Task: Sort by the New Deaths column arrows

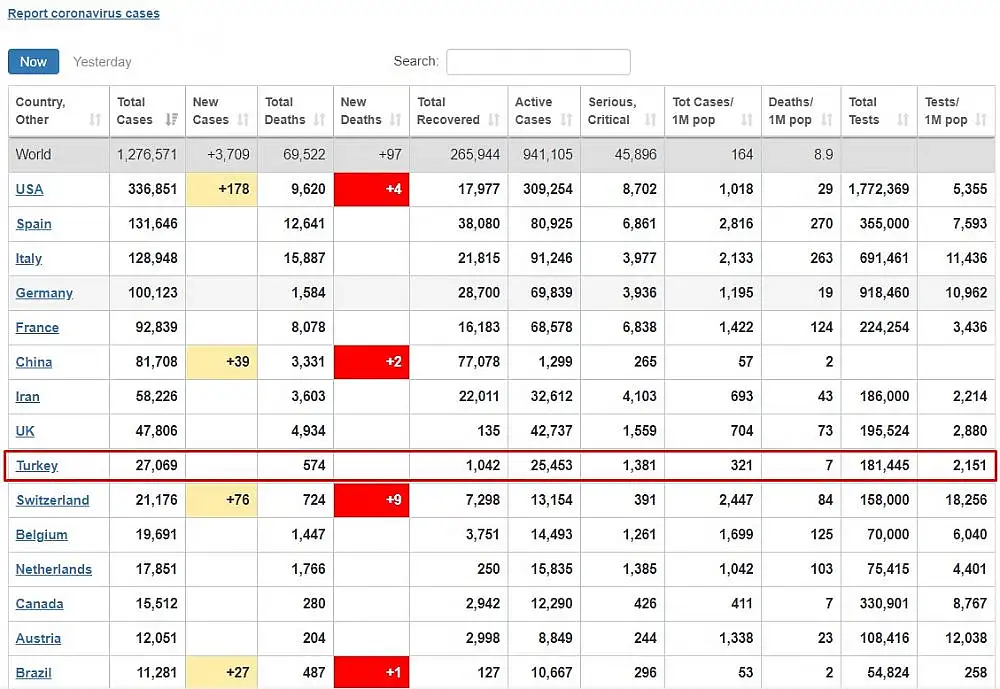Action: pos(395,119)
